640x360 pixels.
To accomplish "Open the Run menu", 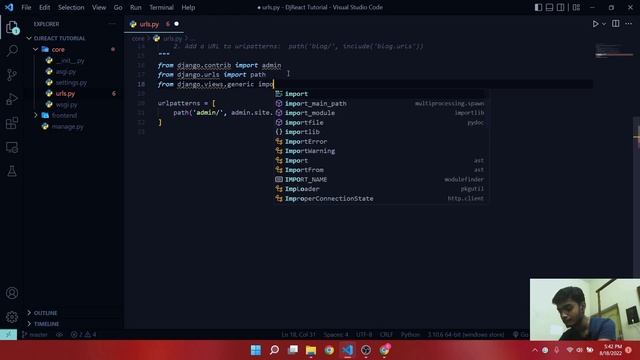I will (x=136, y=7).
